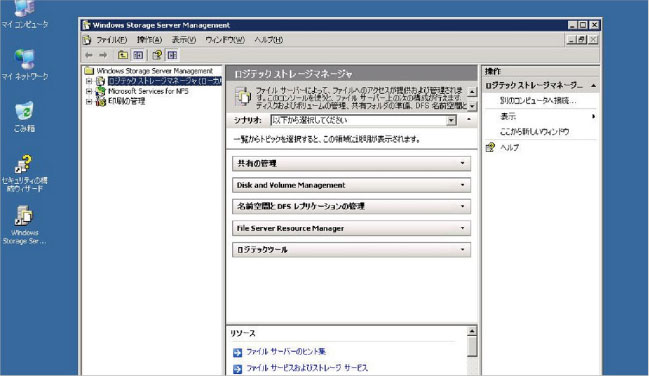Click the file server icon in the description banner
The height and width of the screenshot is (376, 649).
pyautogui.click(x=243, y=97)
